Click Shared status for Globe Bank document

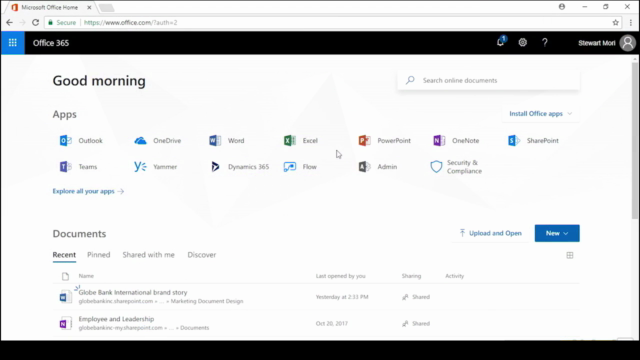(416, 297)
